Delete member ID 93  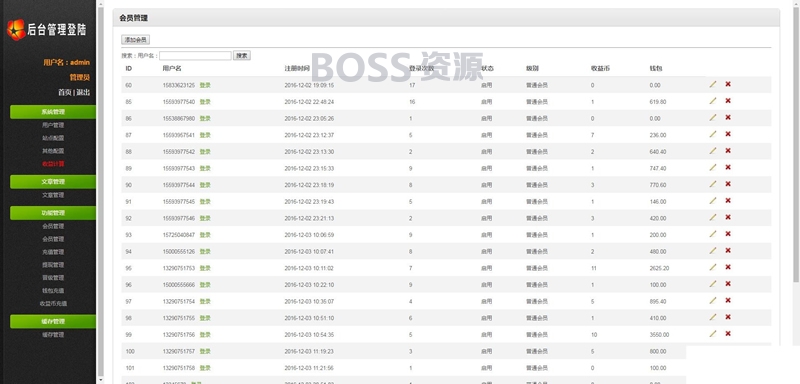728,234
